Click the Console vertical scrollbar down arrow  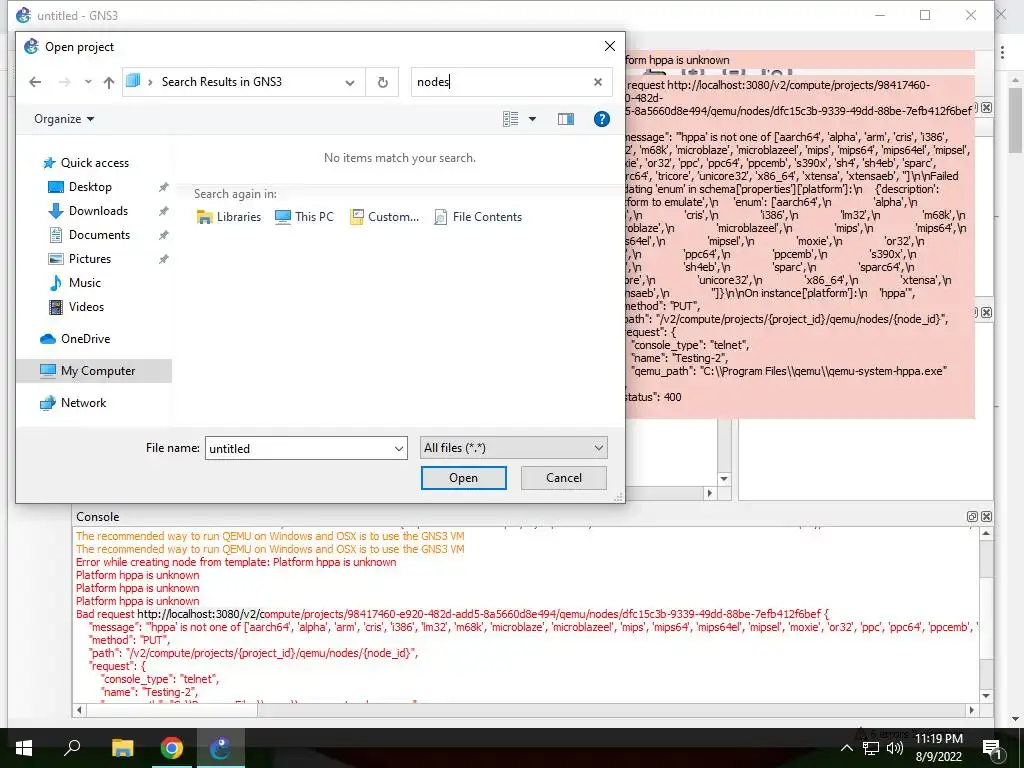coord(986,696)
